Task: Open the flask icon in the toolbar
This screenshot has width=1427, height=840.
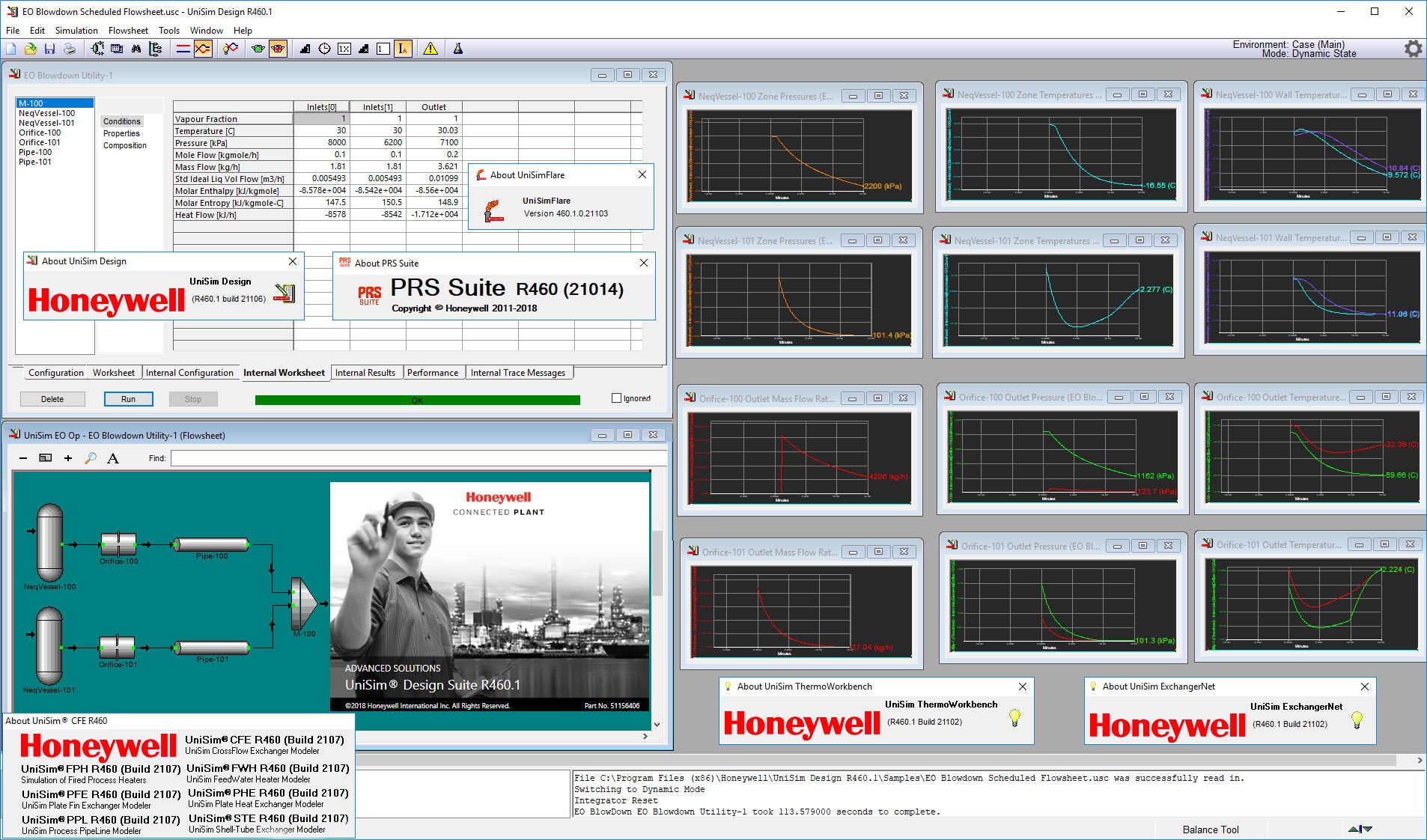Action: (458, 49)
